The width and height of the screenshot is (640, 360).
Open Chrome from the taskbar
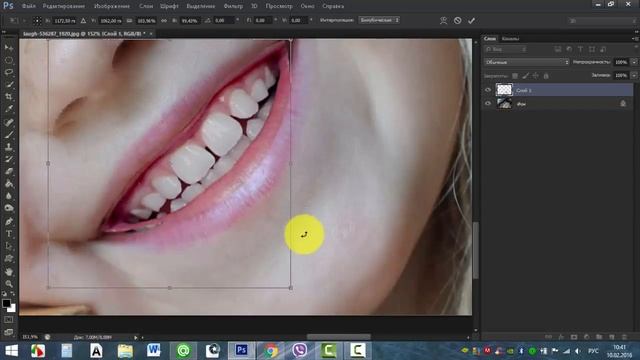pos(270,351)
